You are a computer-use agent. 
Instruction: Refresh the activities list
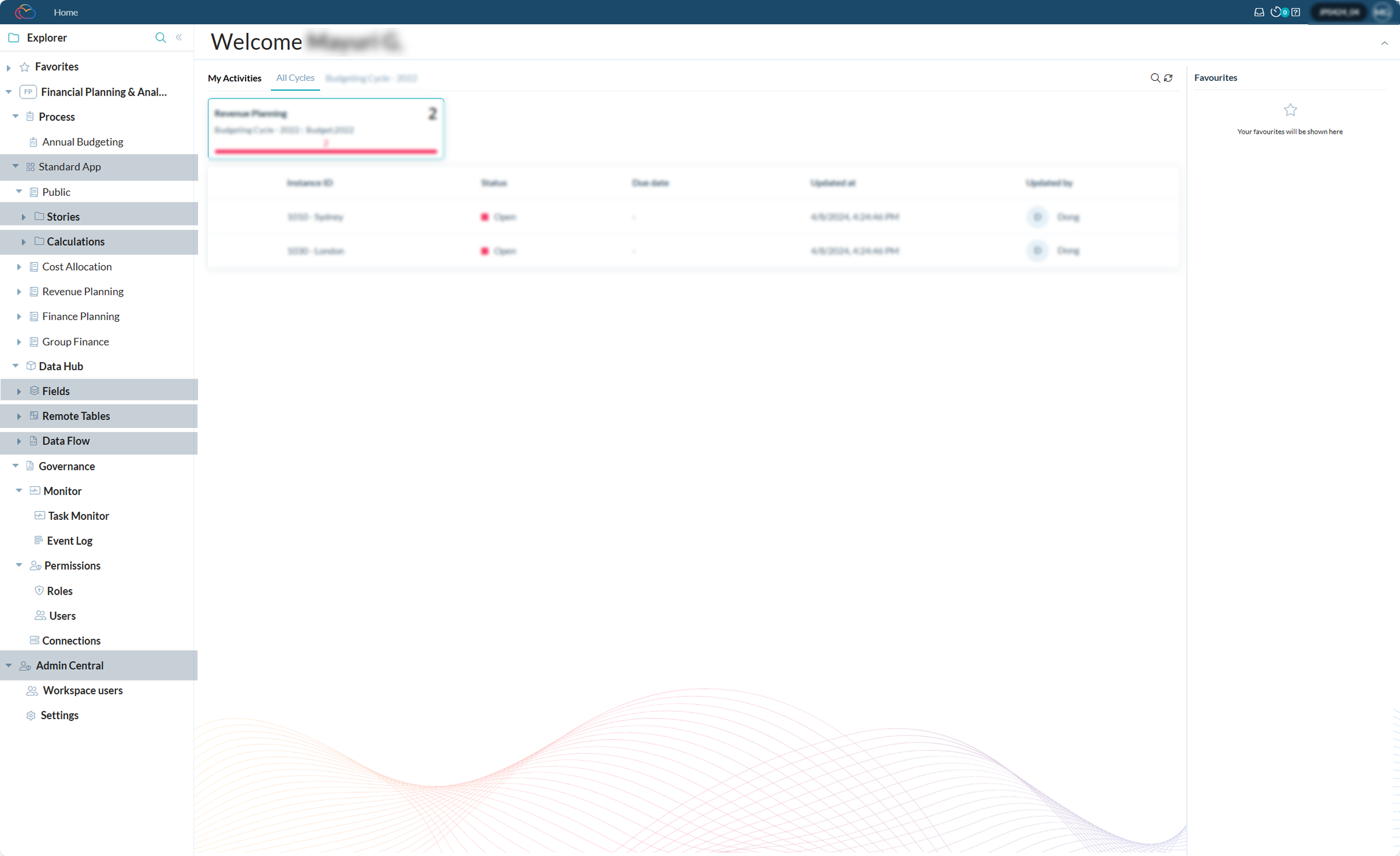(x=1168, y=78)
